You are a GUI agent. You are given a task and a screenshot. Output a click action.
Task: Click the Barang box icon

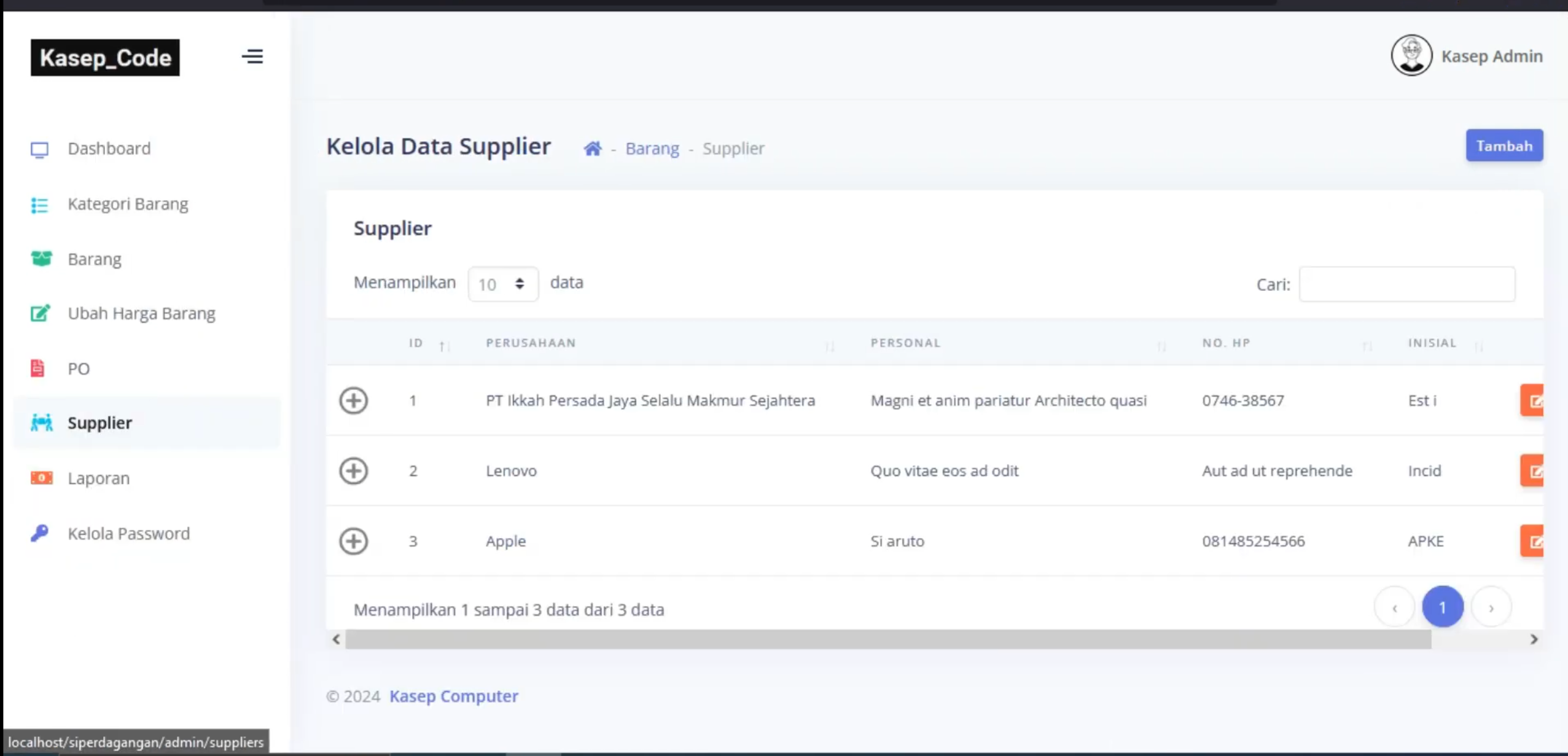[41, 259]
